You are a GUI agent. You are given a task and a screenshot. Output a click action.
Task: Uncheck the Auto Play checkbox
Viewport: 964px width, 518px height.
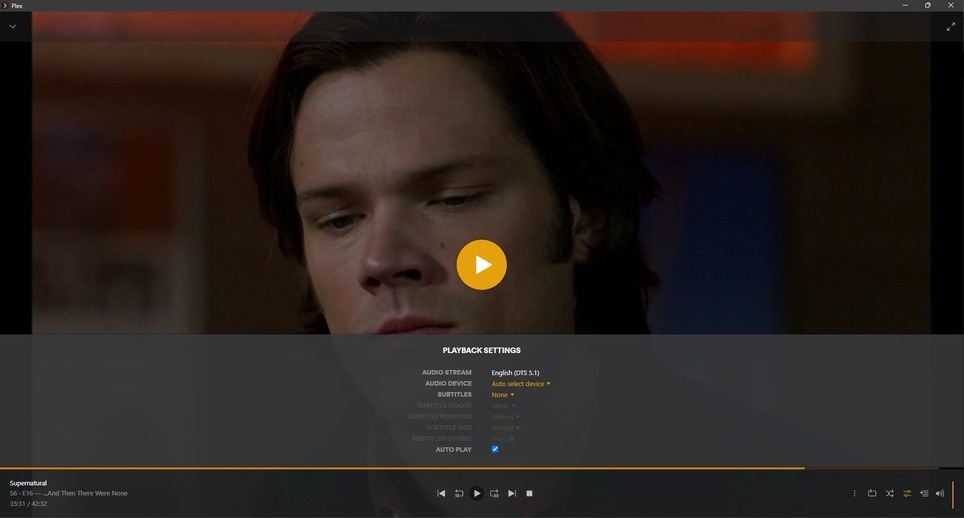click(x=495, y=449)
